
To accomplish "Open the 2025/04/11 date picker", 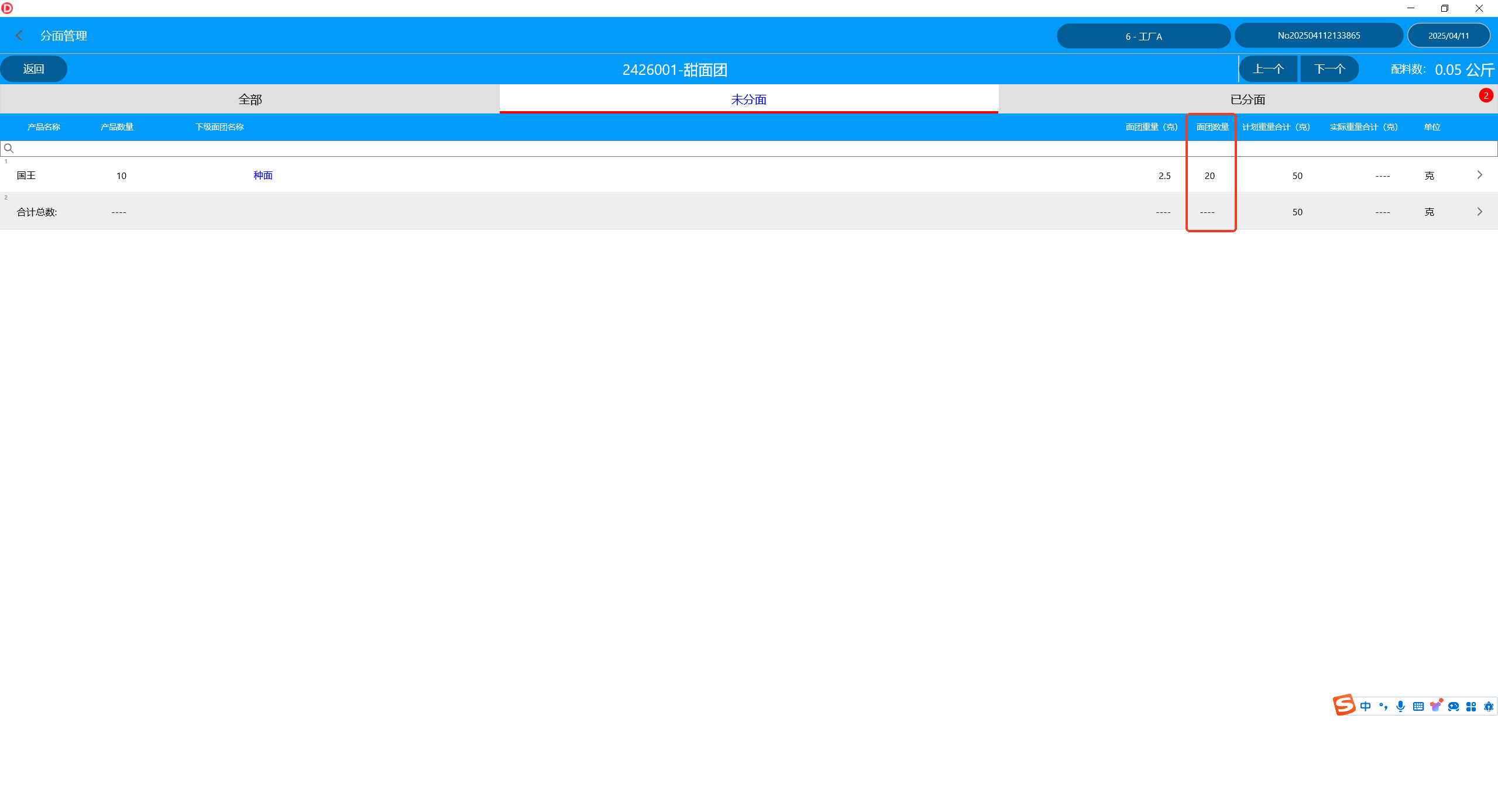I will (1448, 36).
